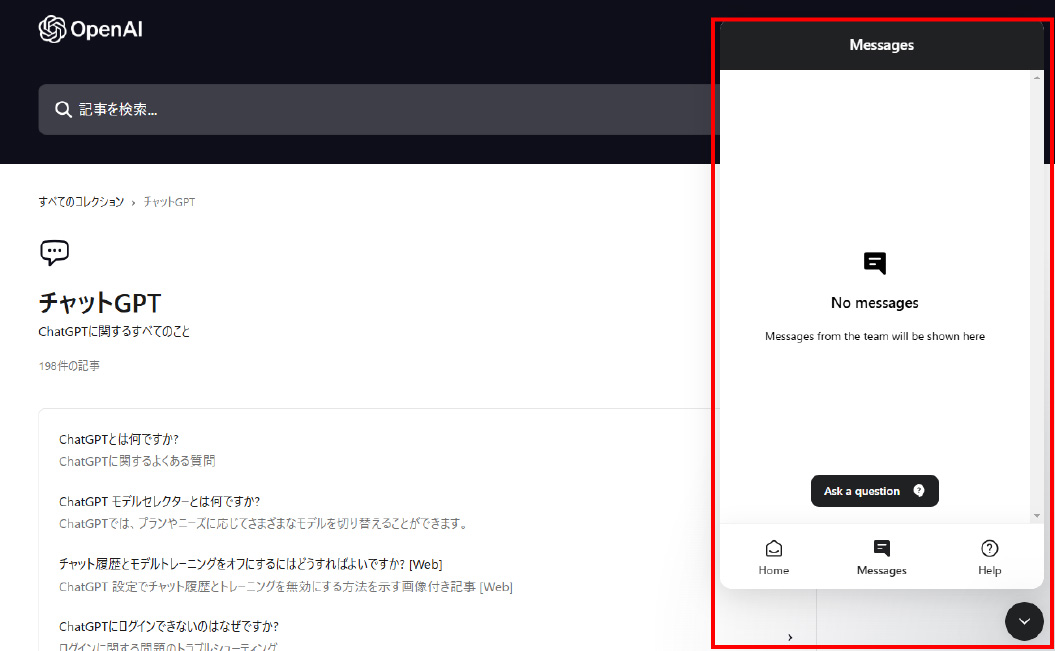Click the Ask a question button
Image resolution: width=1055 pixels, height=651 pixels.
875,491
